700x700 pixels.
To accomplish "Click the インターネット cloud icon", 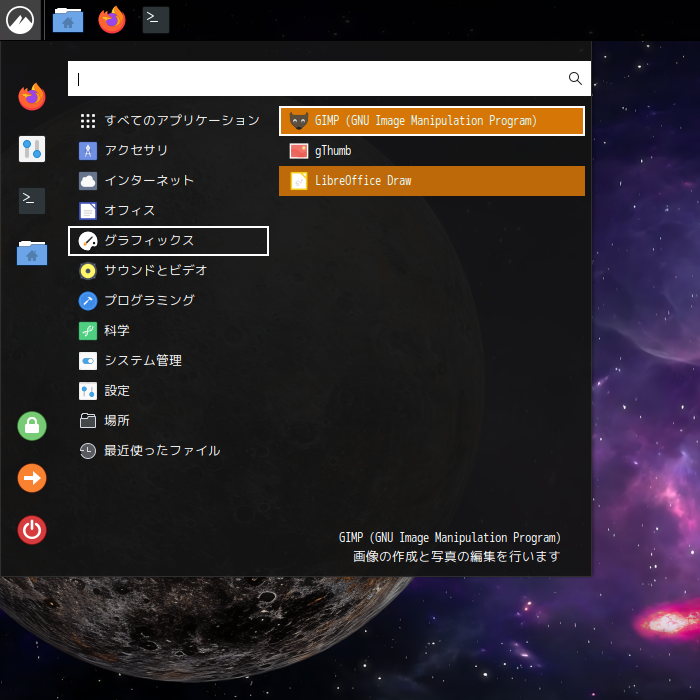I will [88, 181].
